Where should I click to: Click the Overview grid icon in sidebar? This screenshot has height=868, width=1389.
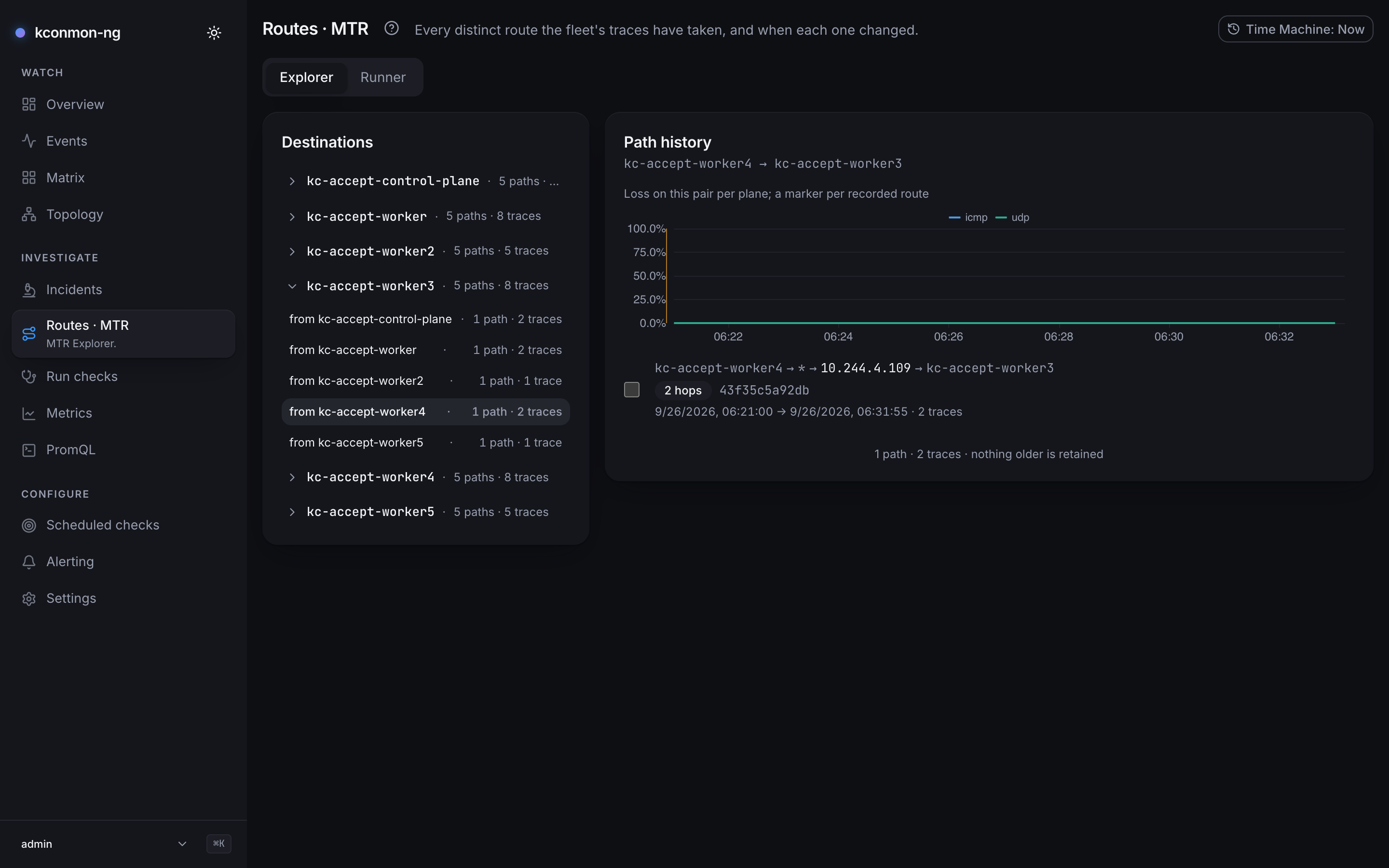coord(29,105)
